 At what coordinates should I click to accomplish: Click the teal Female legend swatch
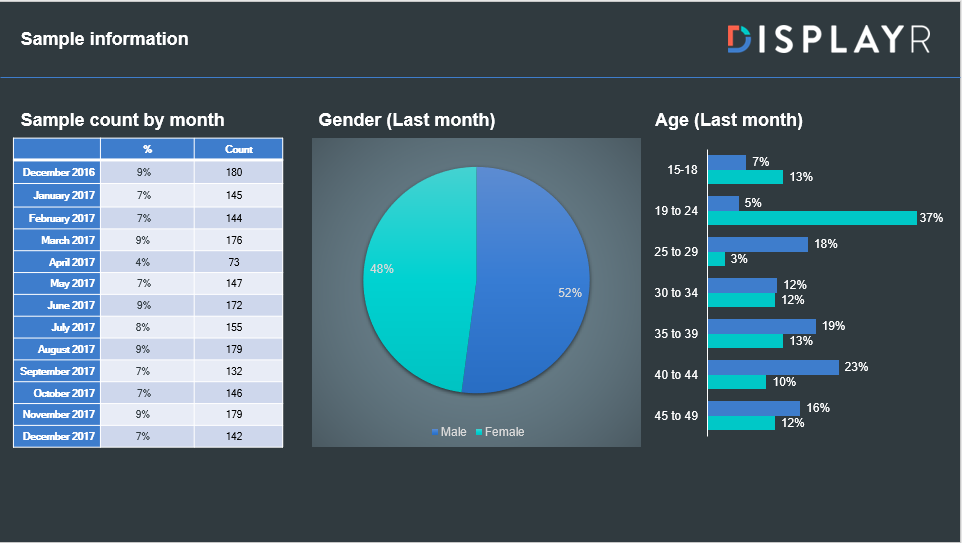479,432
